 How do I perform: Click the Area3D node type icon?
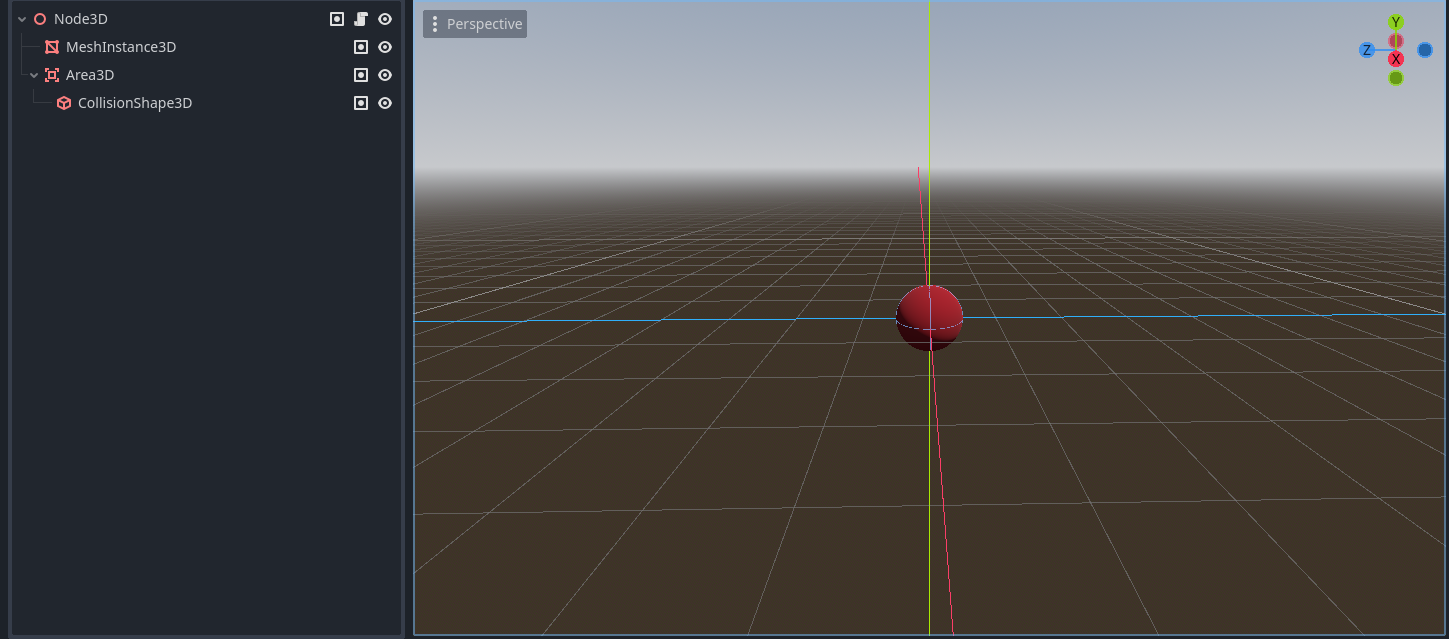tap(52, 75)
